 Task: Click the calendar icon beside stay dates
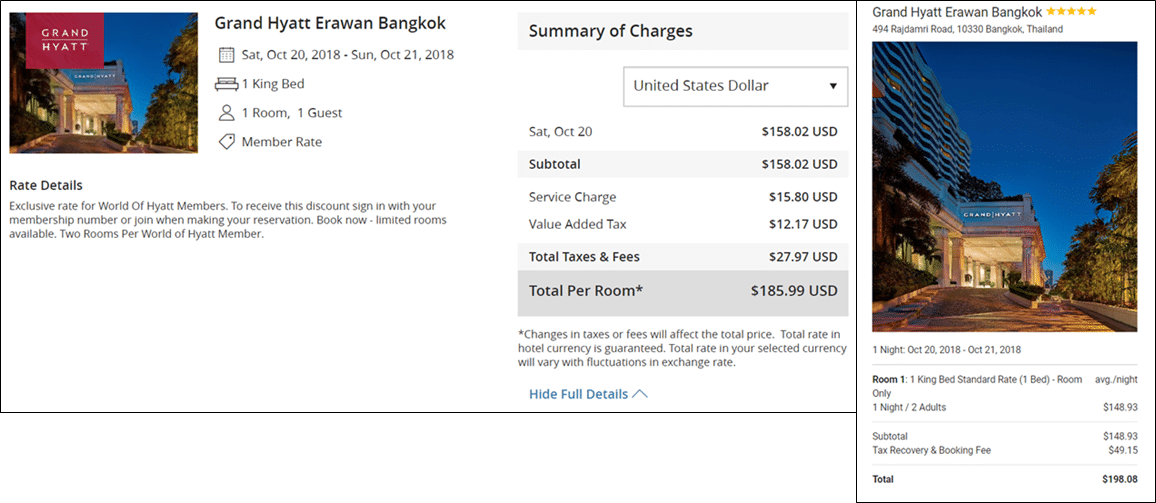coord(226,55)
